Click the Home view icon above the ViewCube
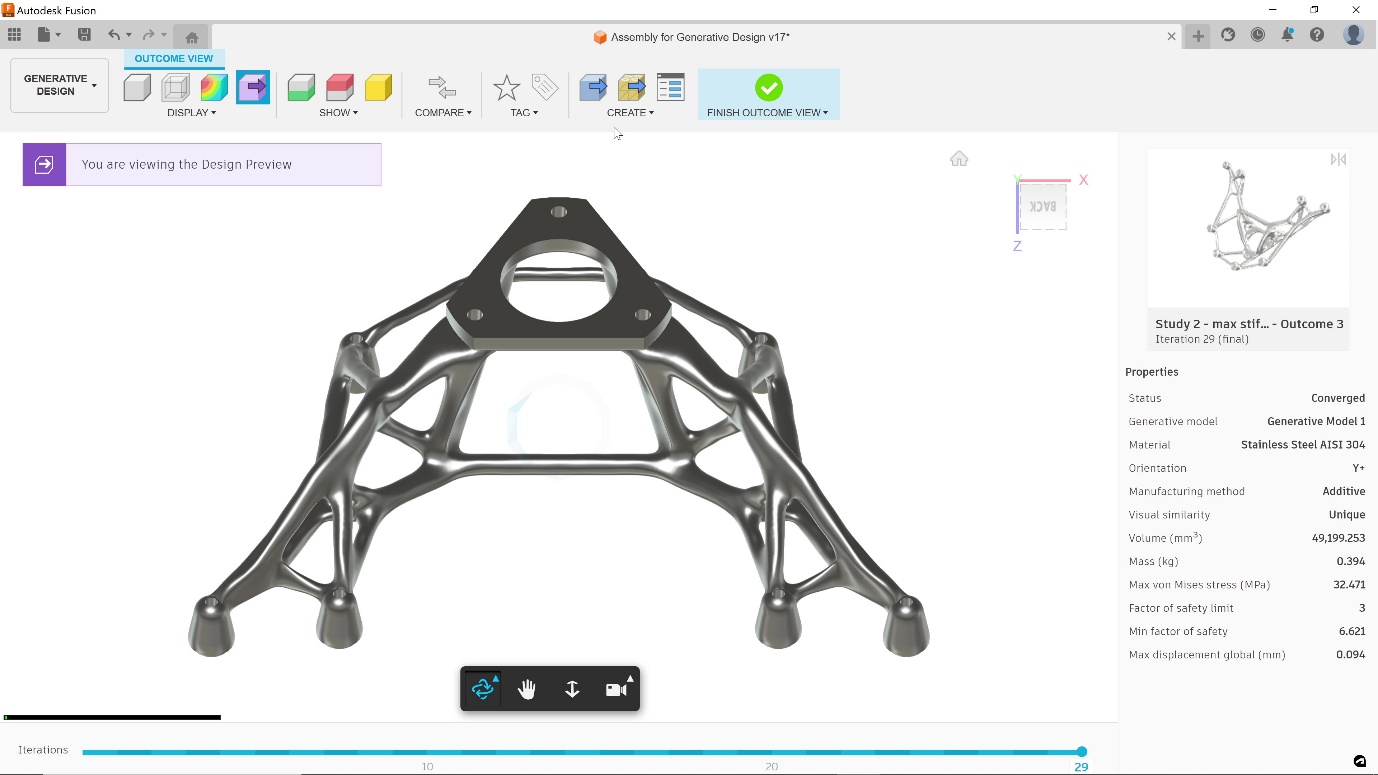The height and width of the screenshot is (775, 1378). pyautogui.click(x=959, y=158)
